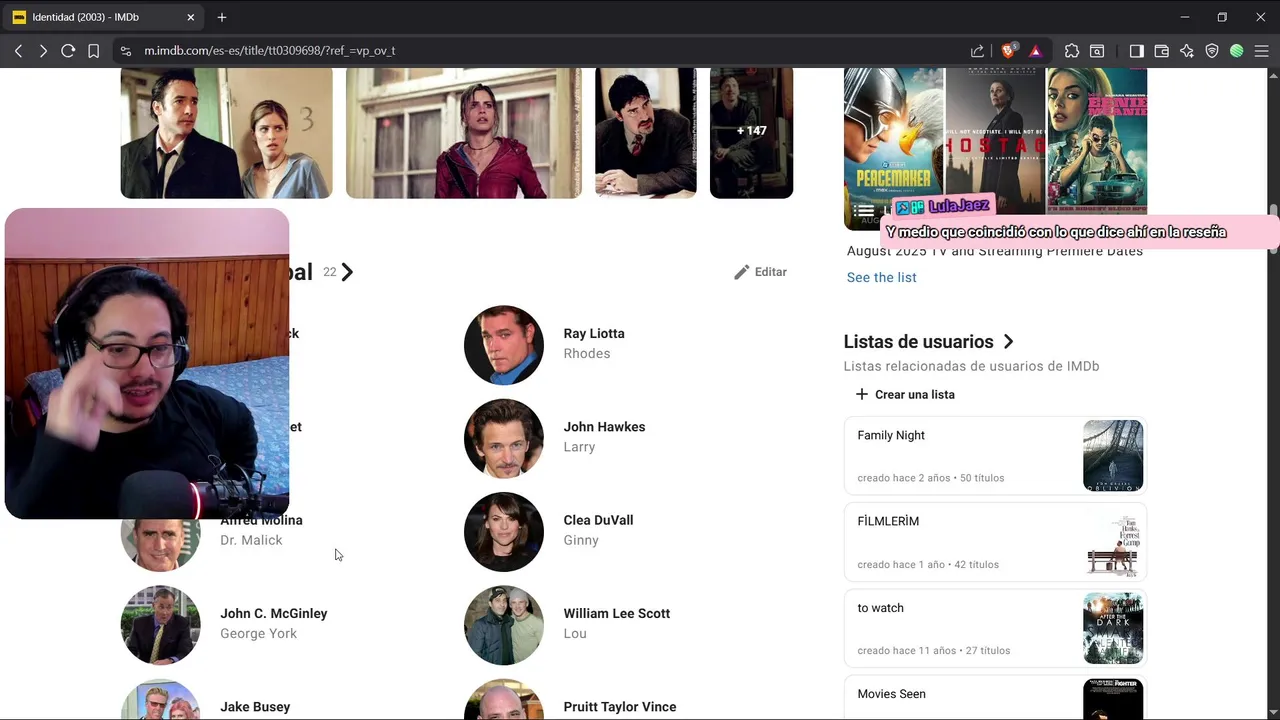Open the +147 more photos thumbnail
This screenshot has height=720, width=1280.
751,132
